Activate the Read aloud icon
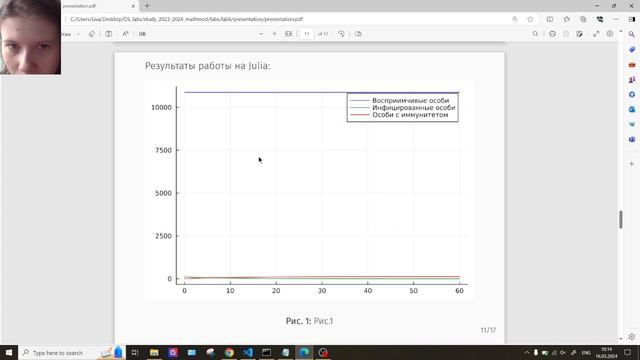Image resolution: width=640 pixels, height=360 pixels. (x=125, y=34)
